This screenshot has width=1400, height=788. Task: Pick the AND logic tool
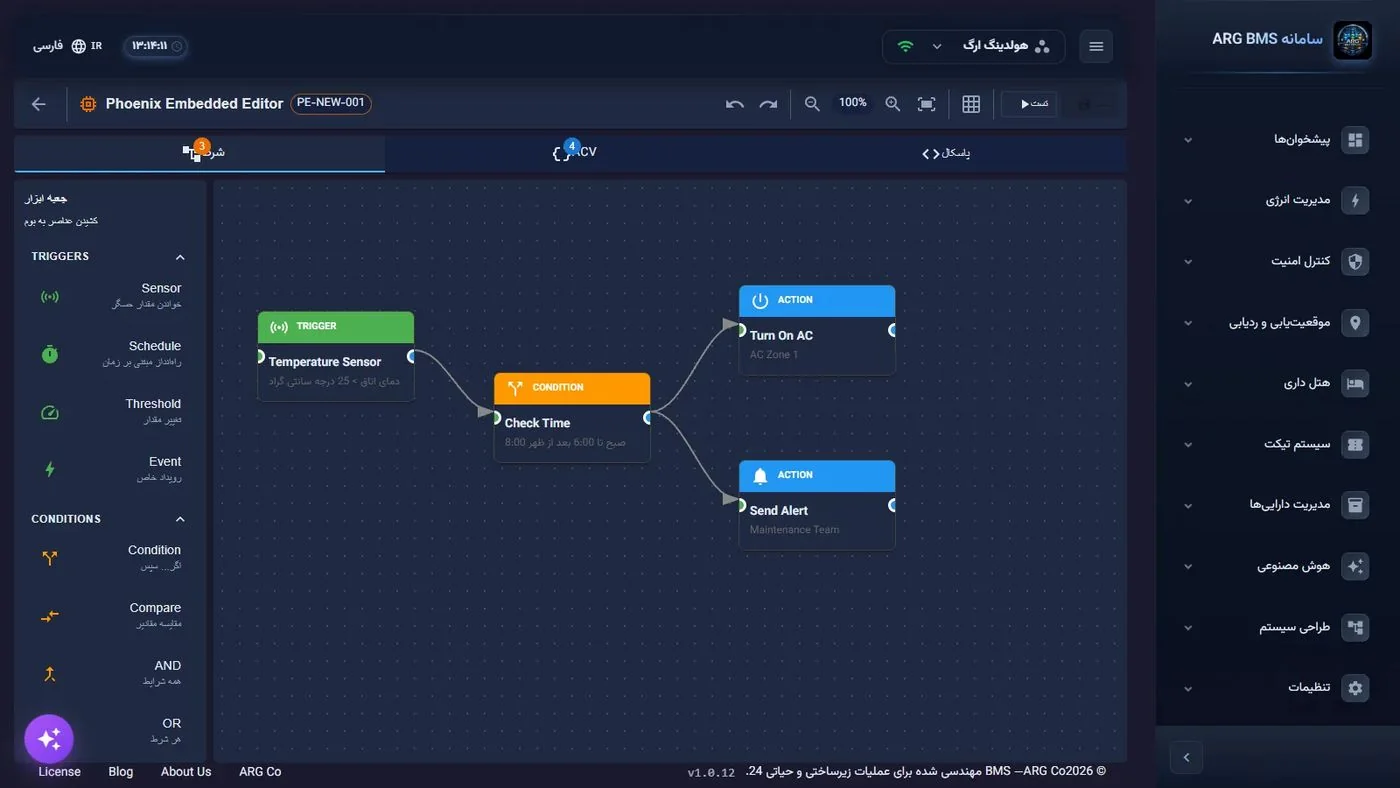pos(110,674)
